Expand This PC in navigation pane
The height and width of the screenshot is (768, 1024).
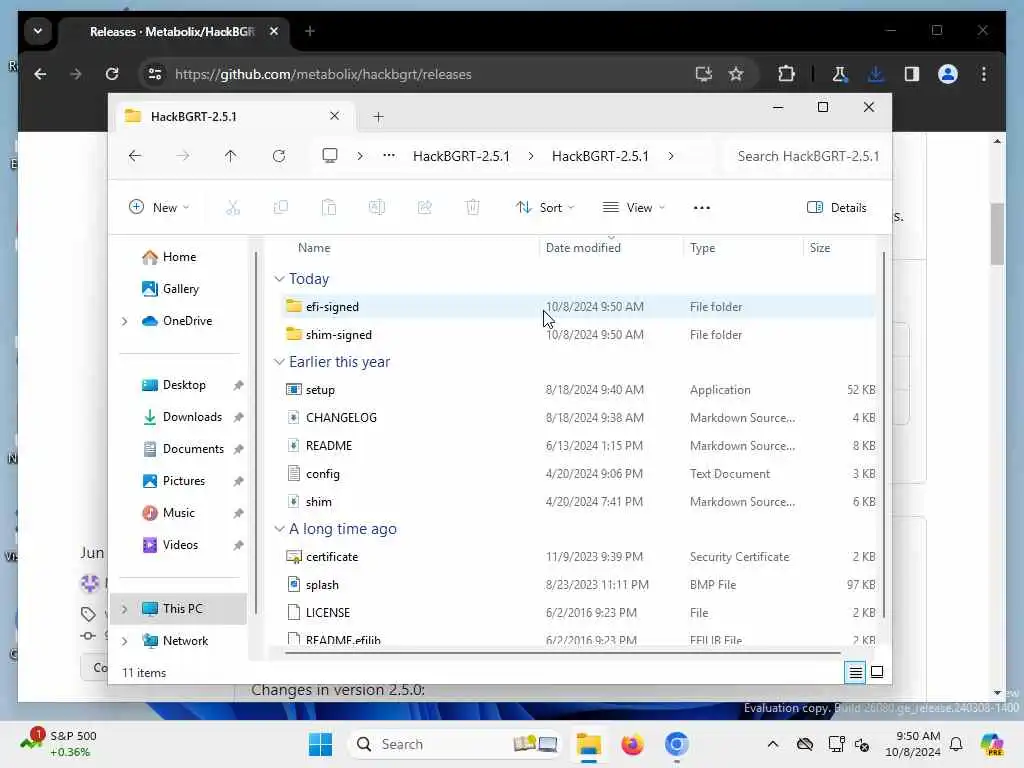pyautogui.click(x=125, y=609)
